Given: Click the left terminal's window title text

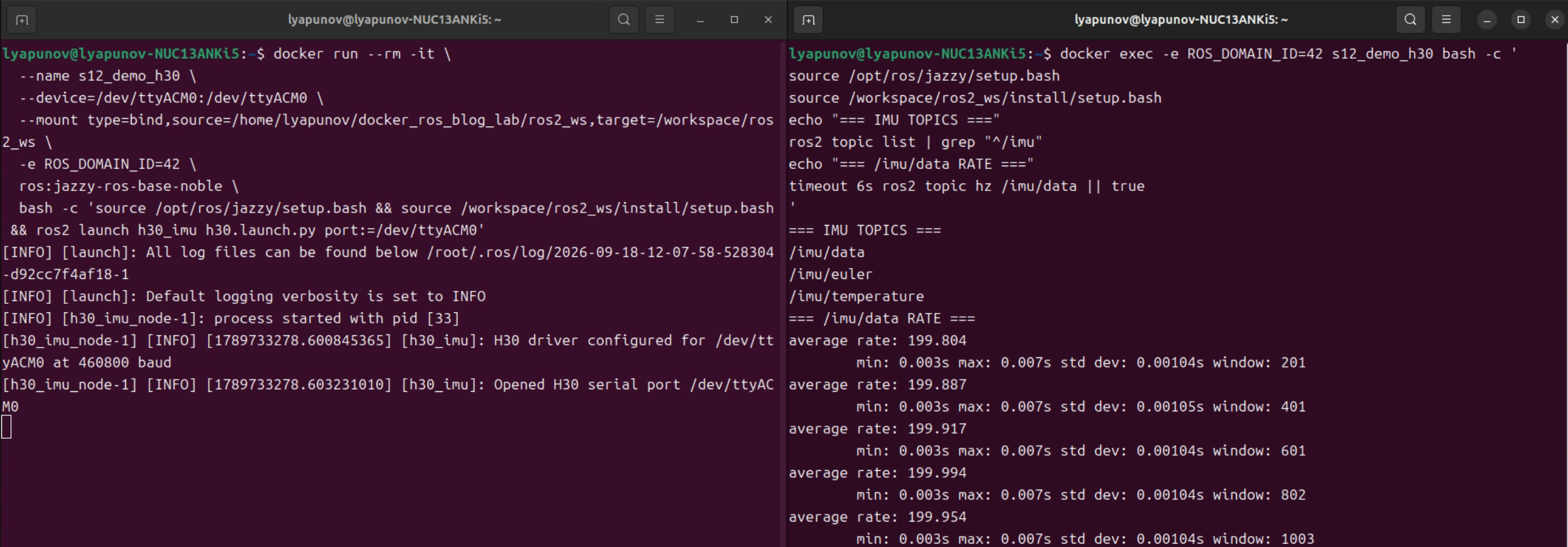Looking at the screenshot, I should tap(395, 20).
